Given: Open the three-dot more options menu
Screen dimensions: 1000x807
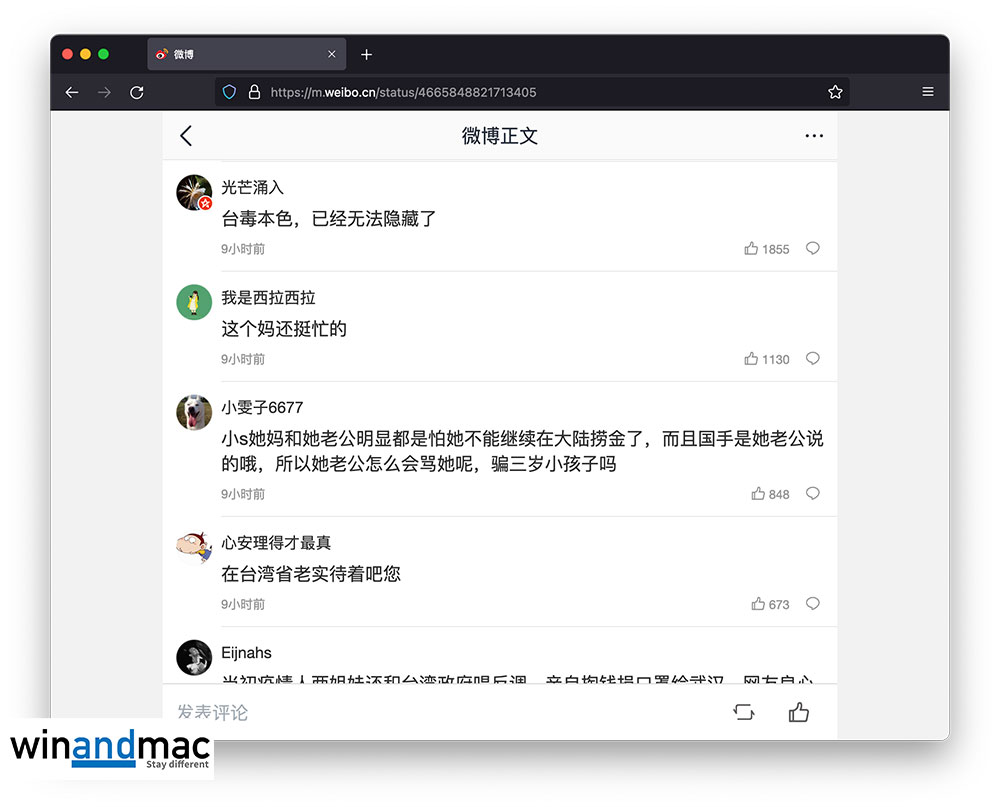Looking at the screenshot, I should (x=814, y=136).
